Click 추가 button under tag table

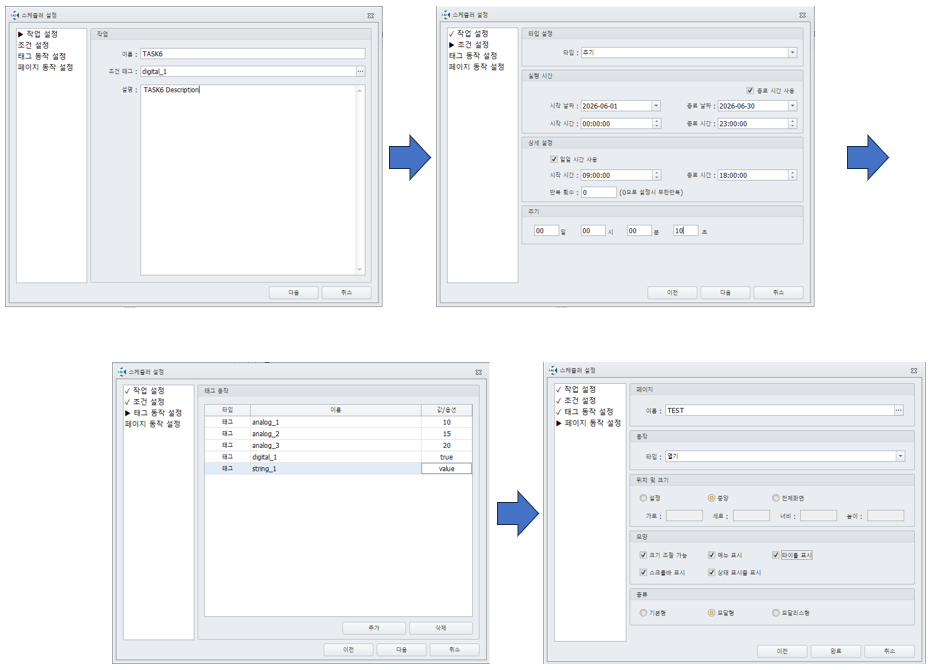(x=374, y=628)
